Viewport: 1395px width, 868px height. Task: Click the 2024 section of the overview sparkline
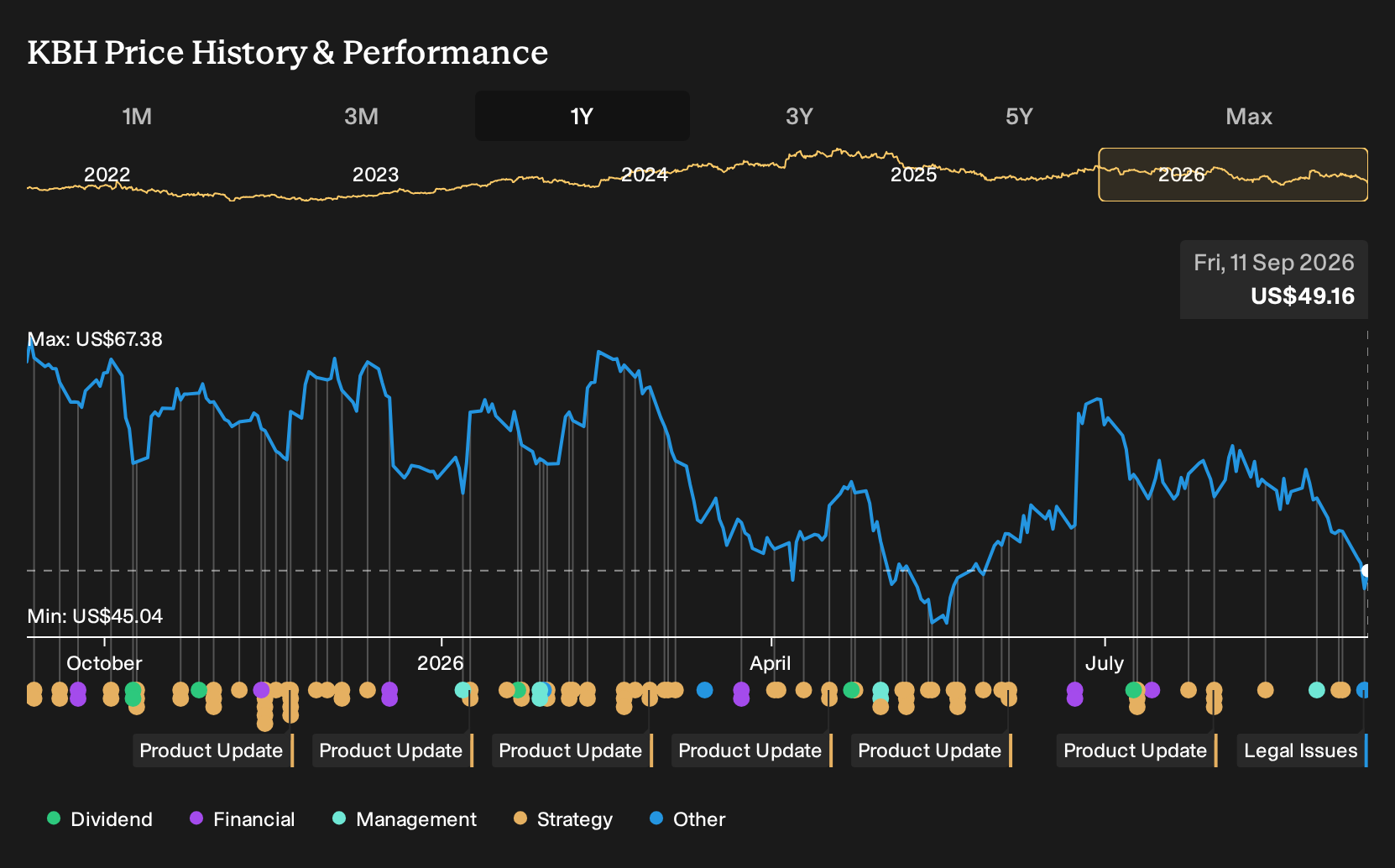644,175
